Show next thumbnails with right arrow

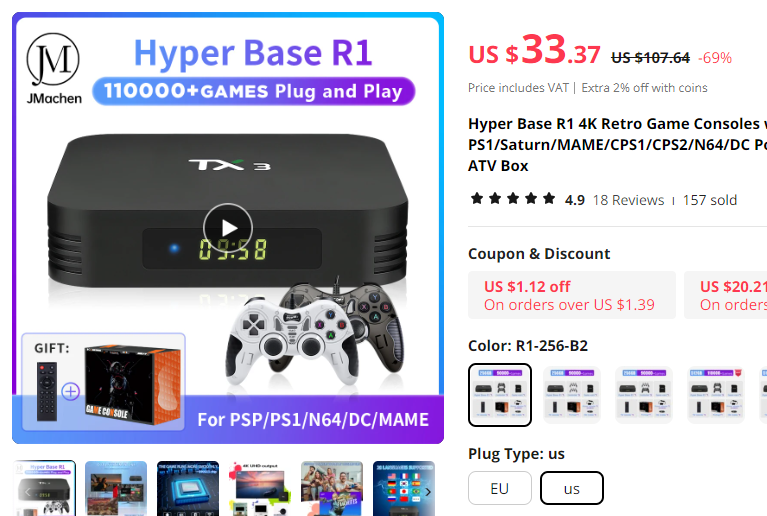point(429,492)
